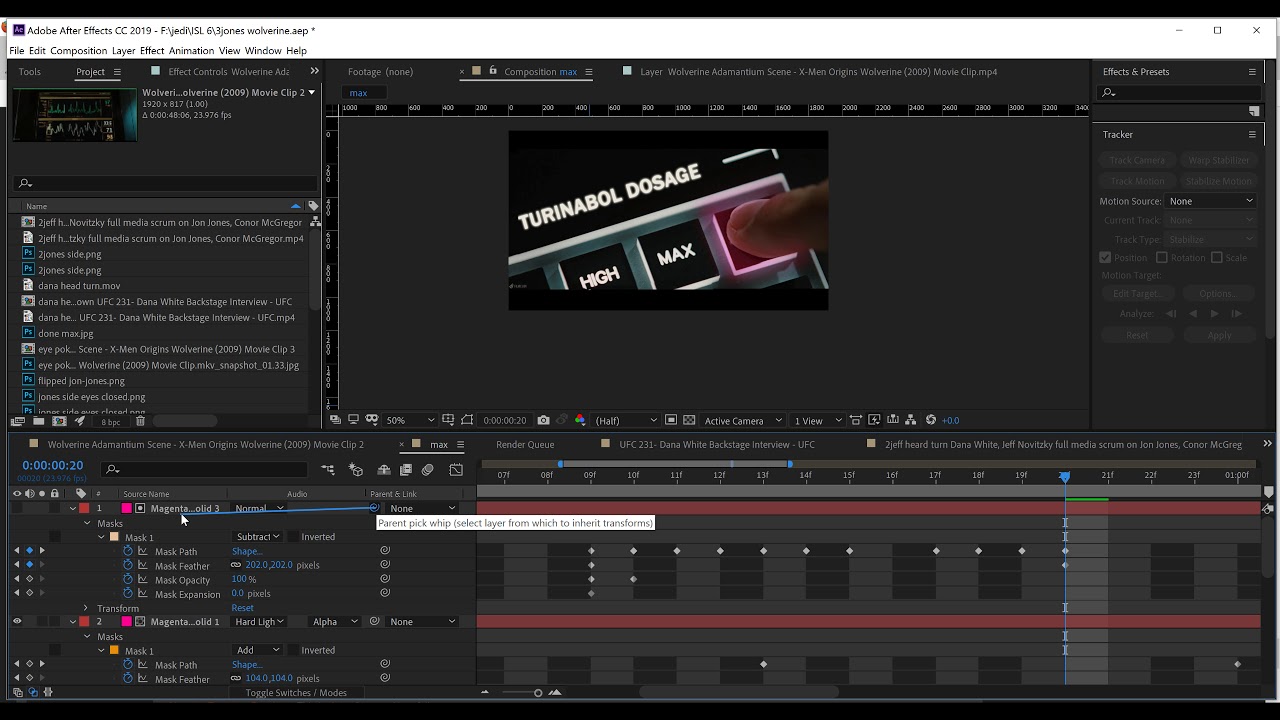Image resolution: width=1280 pixels, height=720 pixels.
Task: Open the Subtract mask mode dropdown
Action: 257,537
